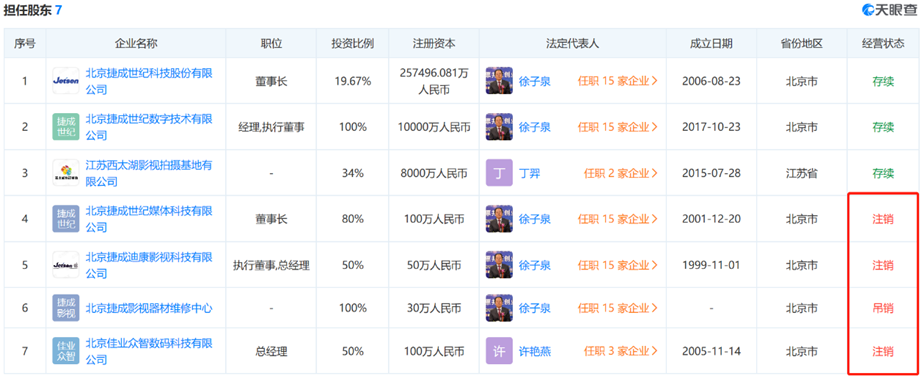Expand 任职 15 家企业 in row 1
Image resolution: width=922 pixels, height=378 pixels.
point(617,81)
